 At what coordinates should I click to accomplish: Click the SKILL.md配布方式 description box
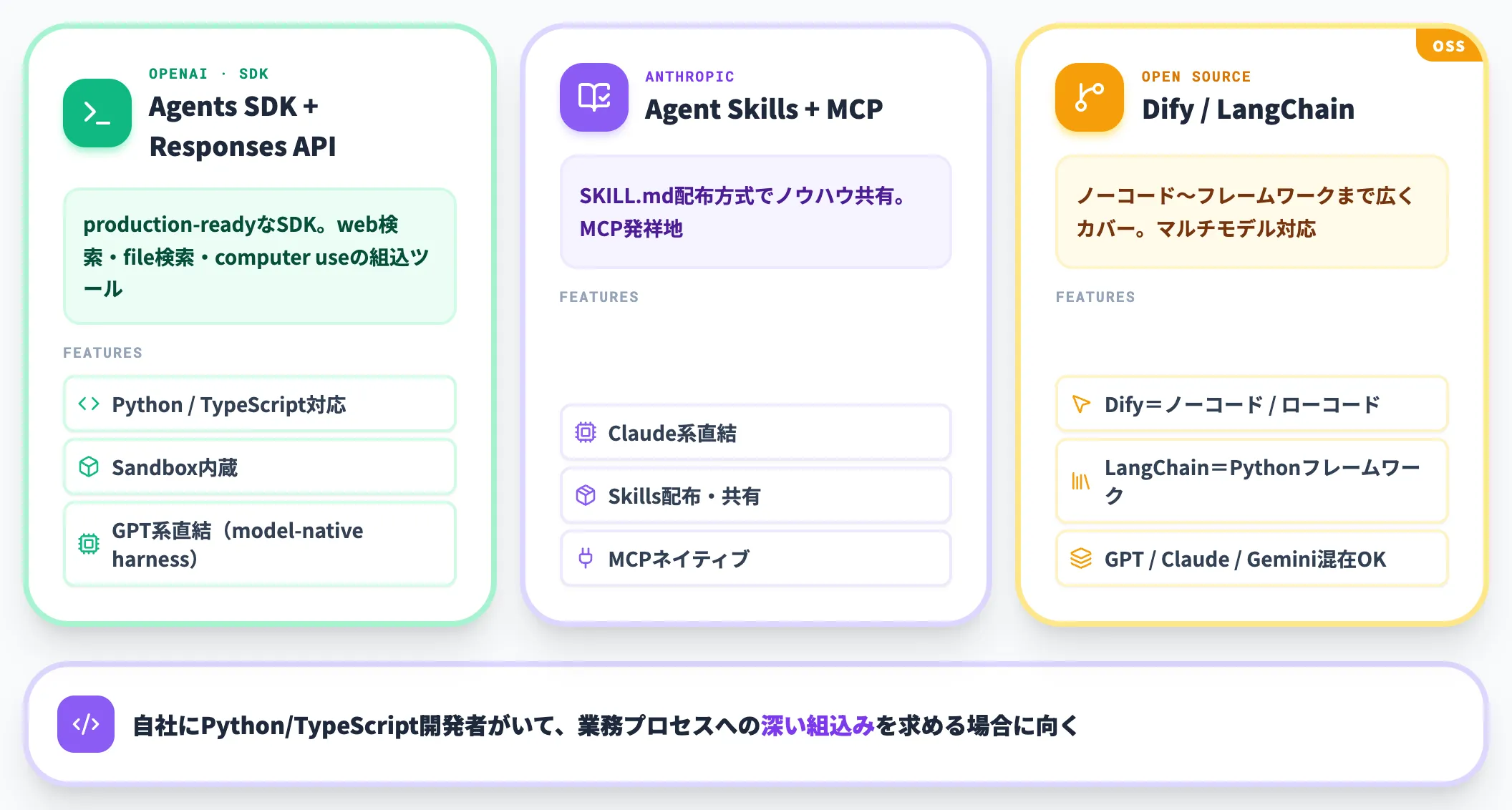[x=756, y=212]
